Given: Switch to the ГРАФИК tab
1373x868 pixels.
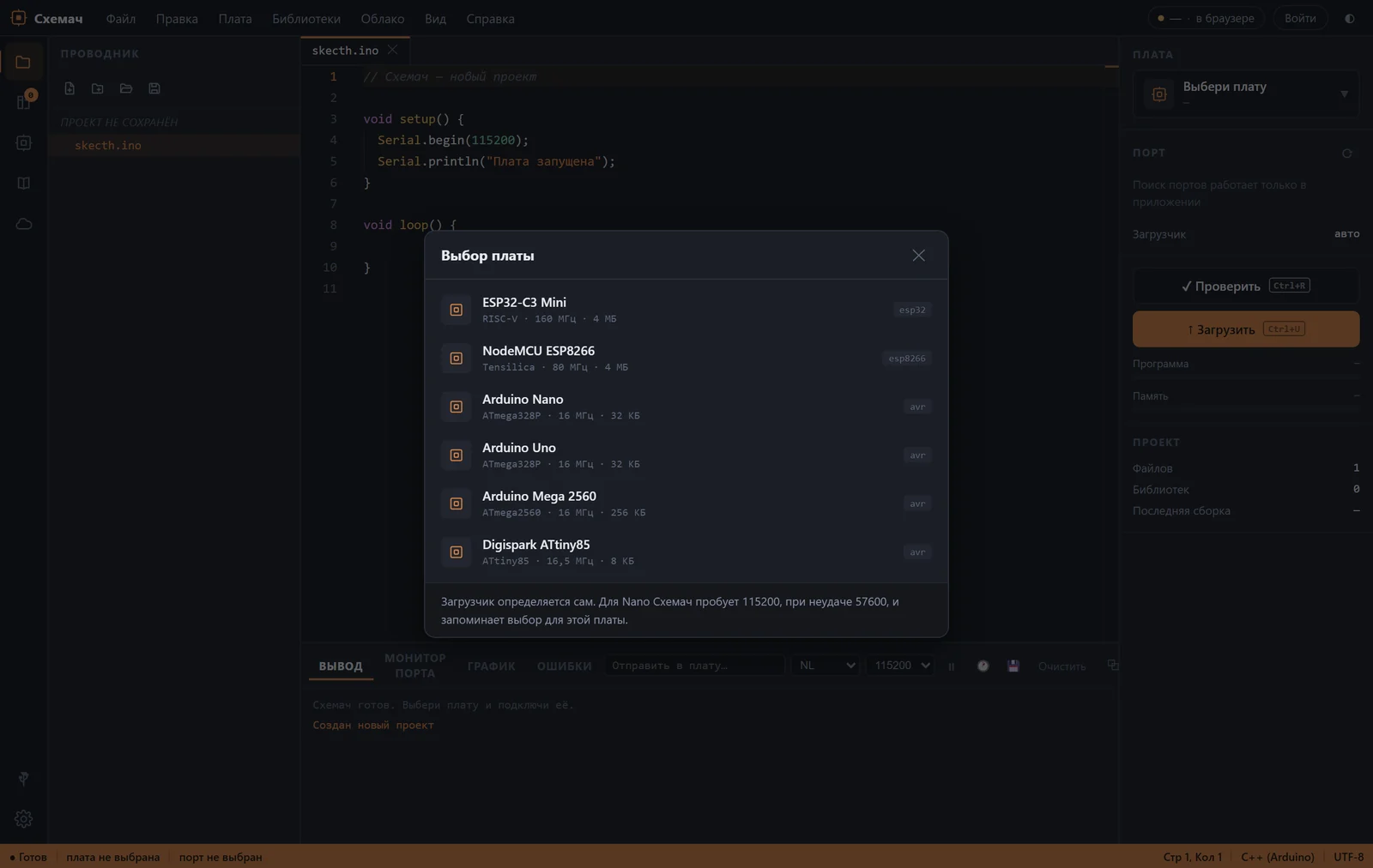Looking at the screenshot, I should pyautogui.click(x=492, y=666).
